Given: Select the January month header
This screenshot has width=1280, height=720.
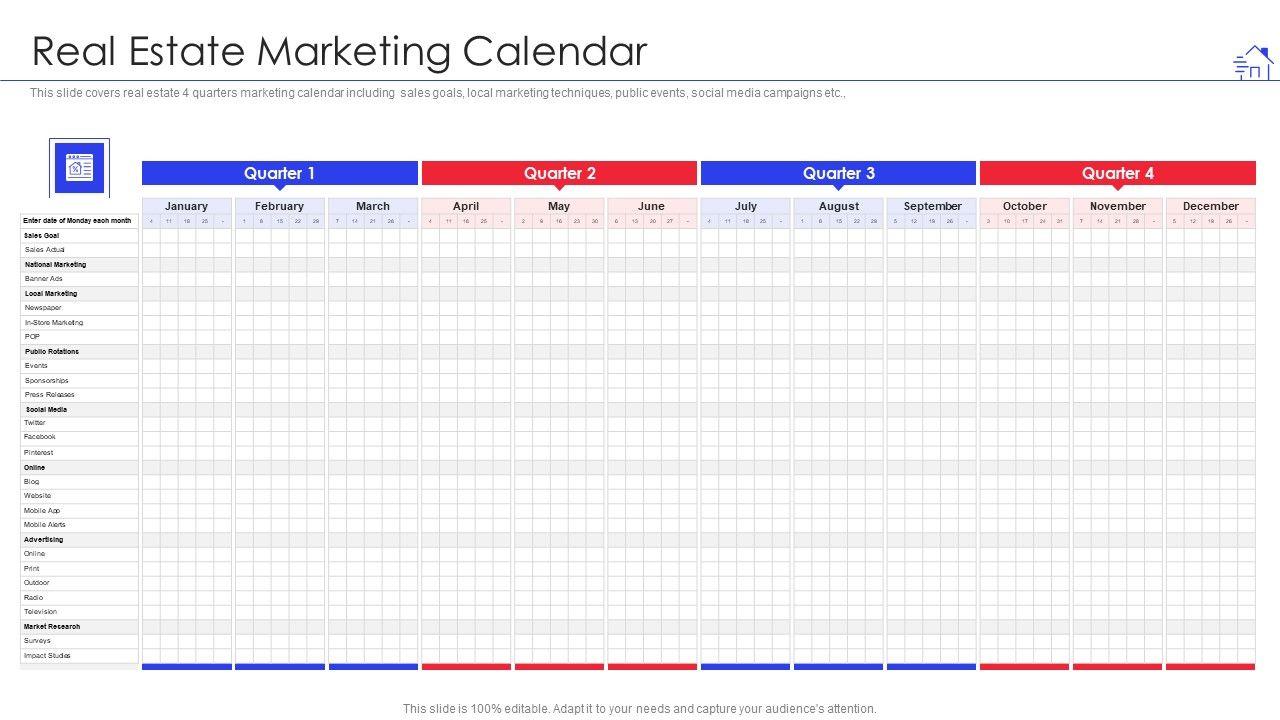Looking at the screenshot, I should [x=186, y=206].
